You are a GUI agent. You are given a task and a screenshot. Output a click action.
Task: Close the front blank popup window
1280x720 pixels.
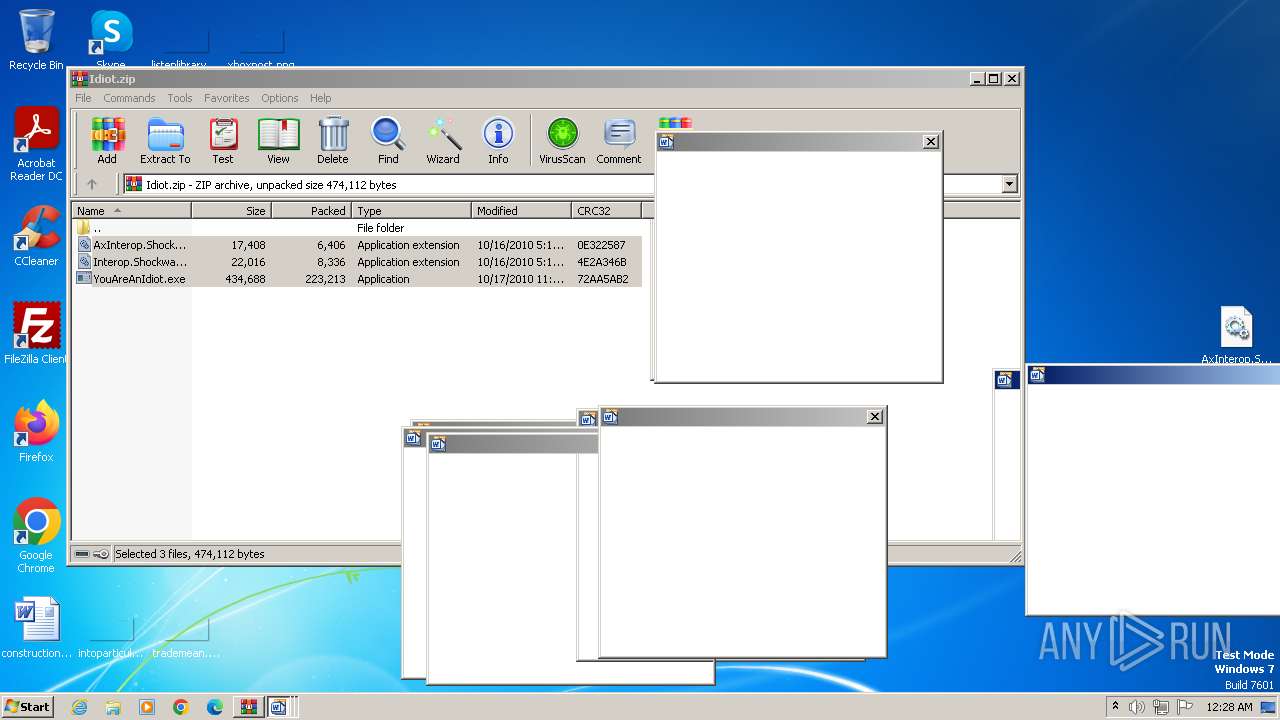(875, 416)
